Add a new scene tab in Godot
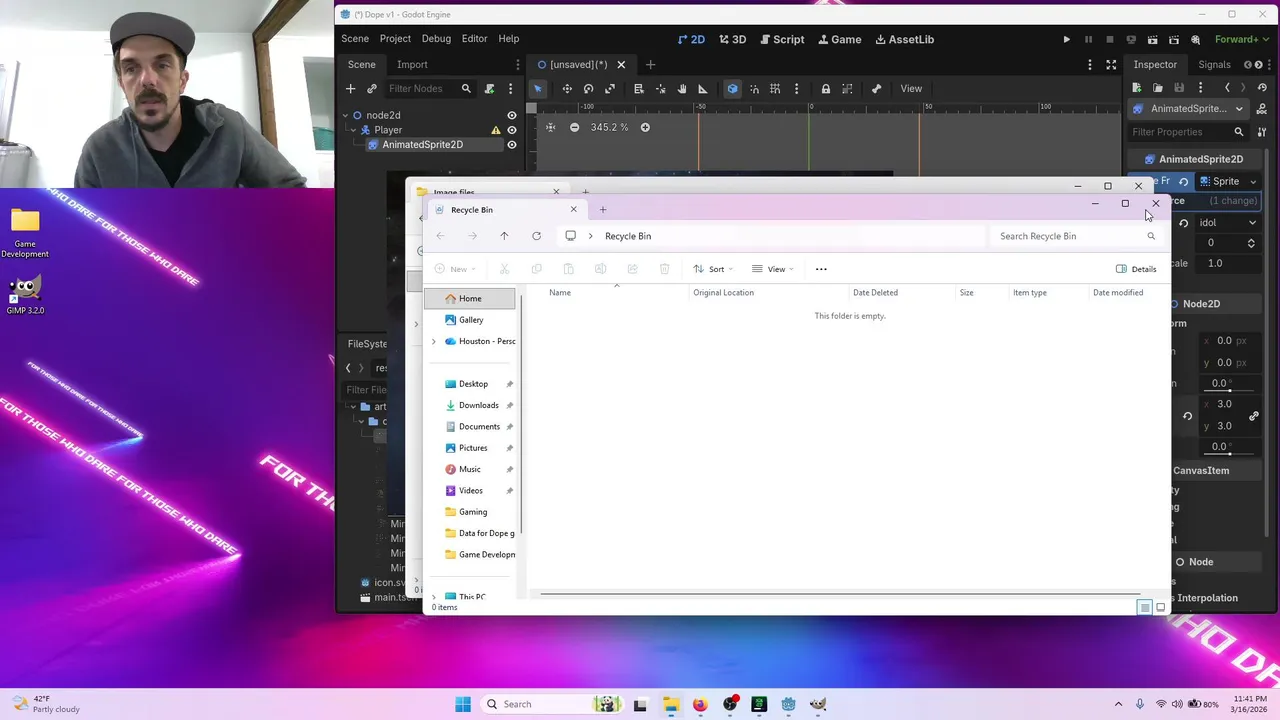The height and width of the screenshot is (720, 1280). click(x=650, y=64)
